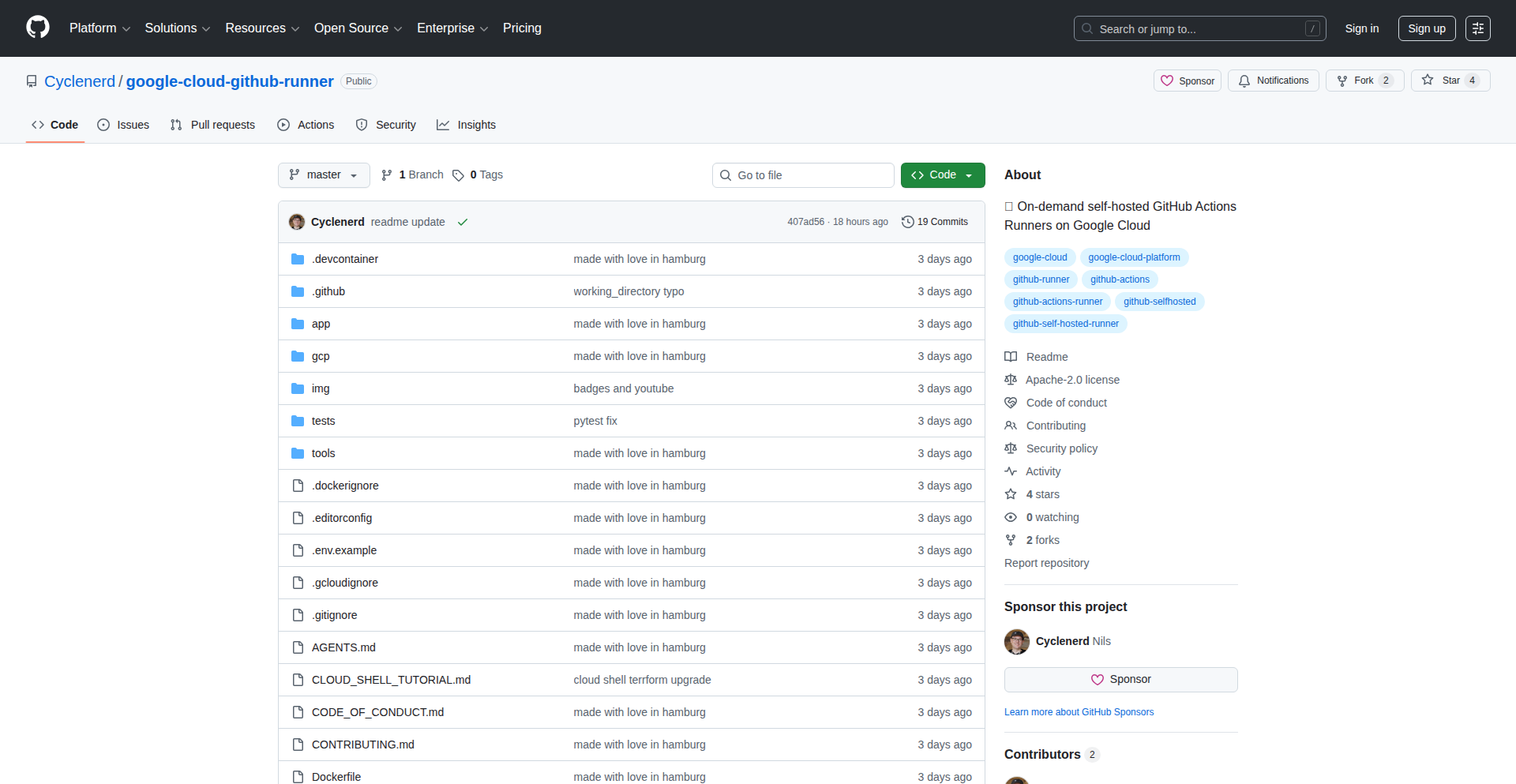Click the Go to file search field
This screenshot has width=1516, height=784.
803,174
